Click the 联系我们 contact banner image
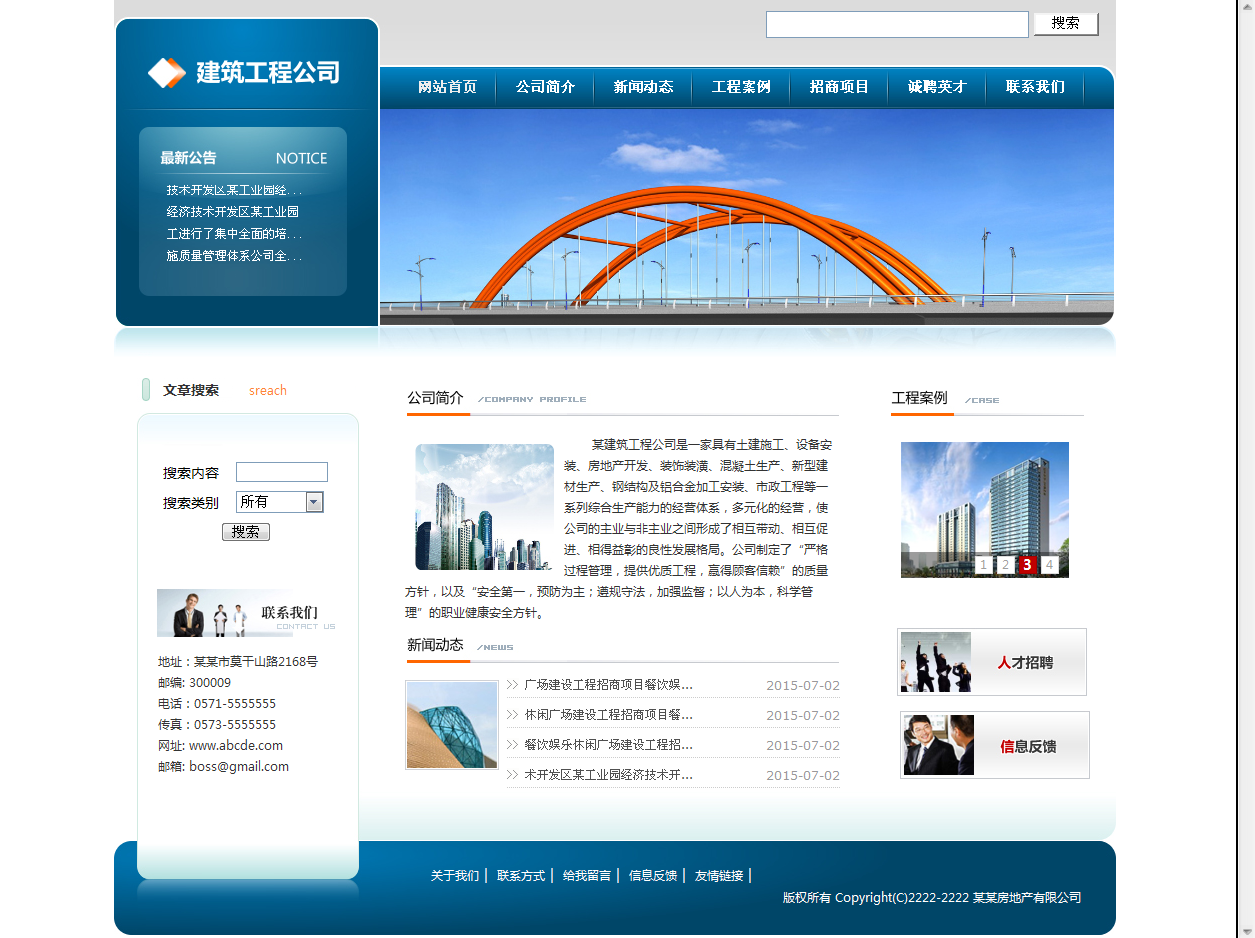The image size is (1255, 938). pyautogui.click(x=246, y=613)
